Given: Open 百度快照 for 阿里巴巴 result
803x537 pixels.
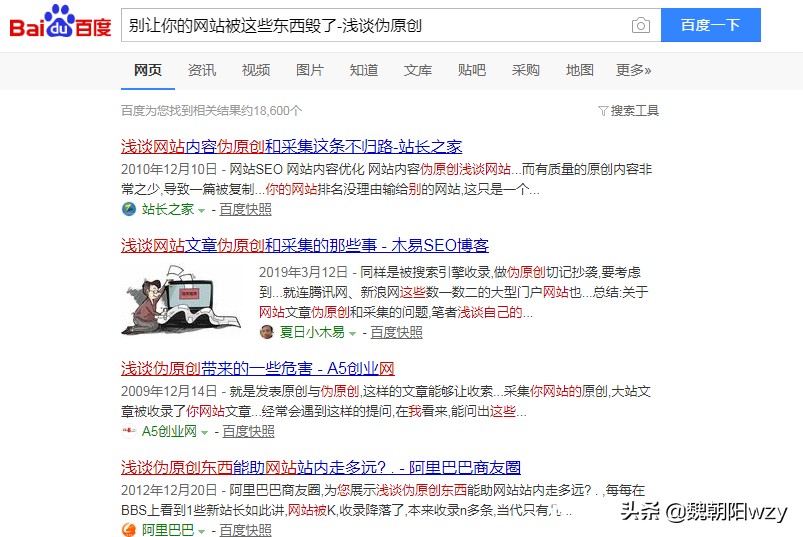Looking at the screenshot, I should coord(245,530).
